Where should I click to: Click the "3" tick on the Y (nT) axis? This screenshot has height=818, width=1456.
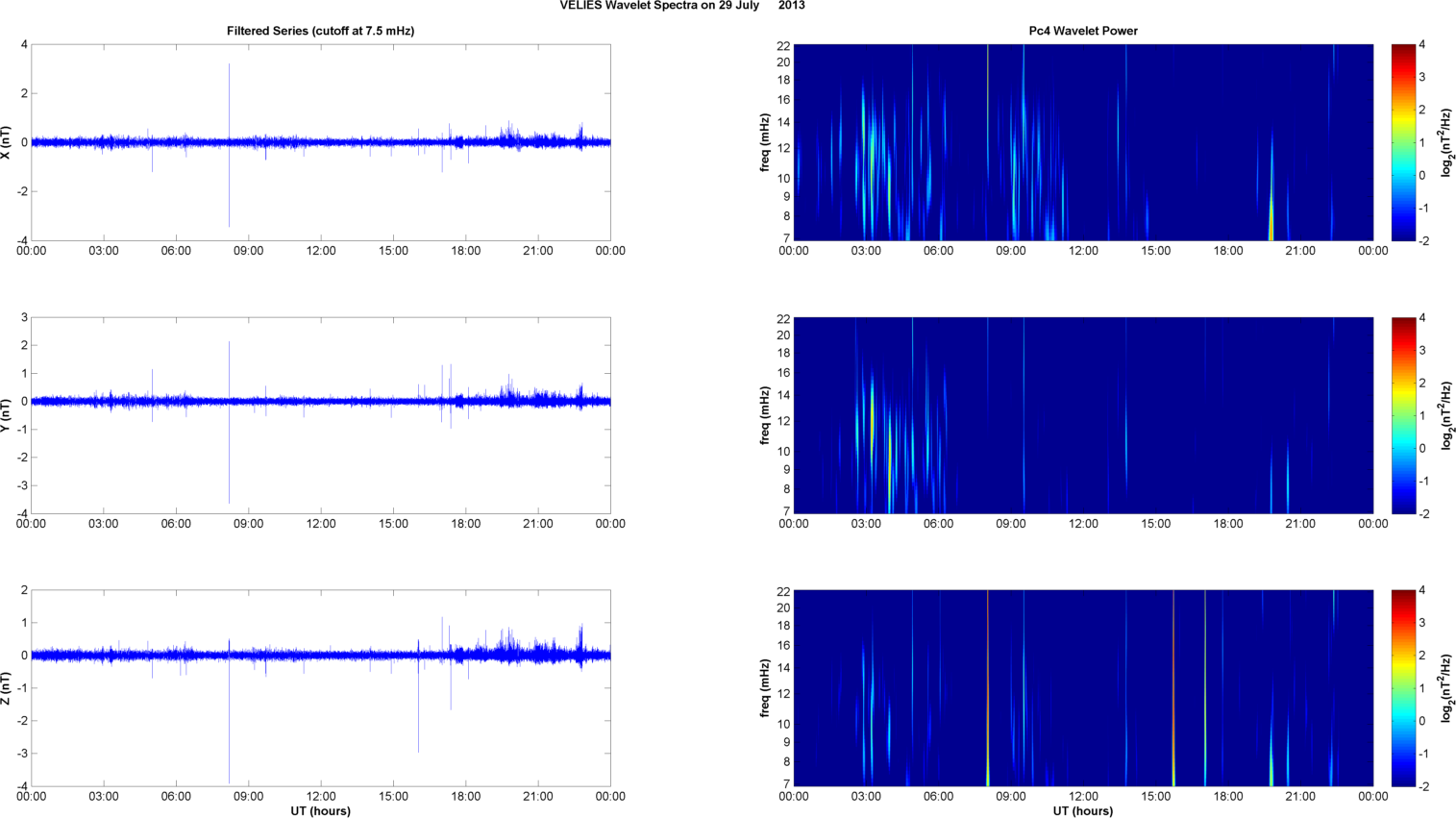coord(24,317)
